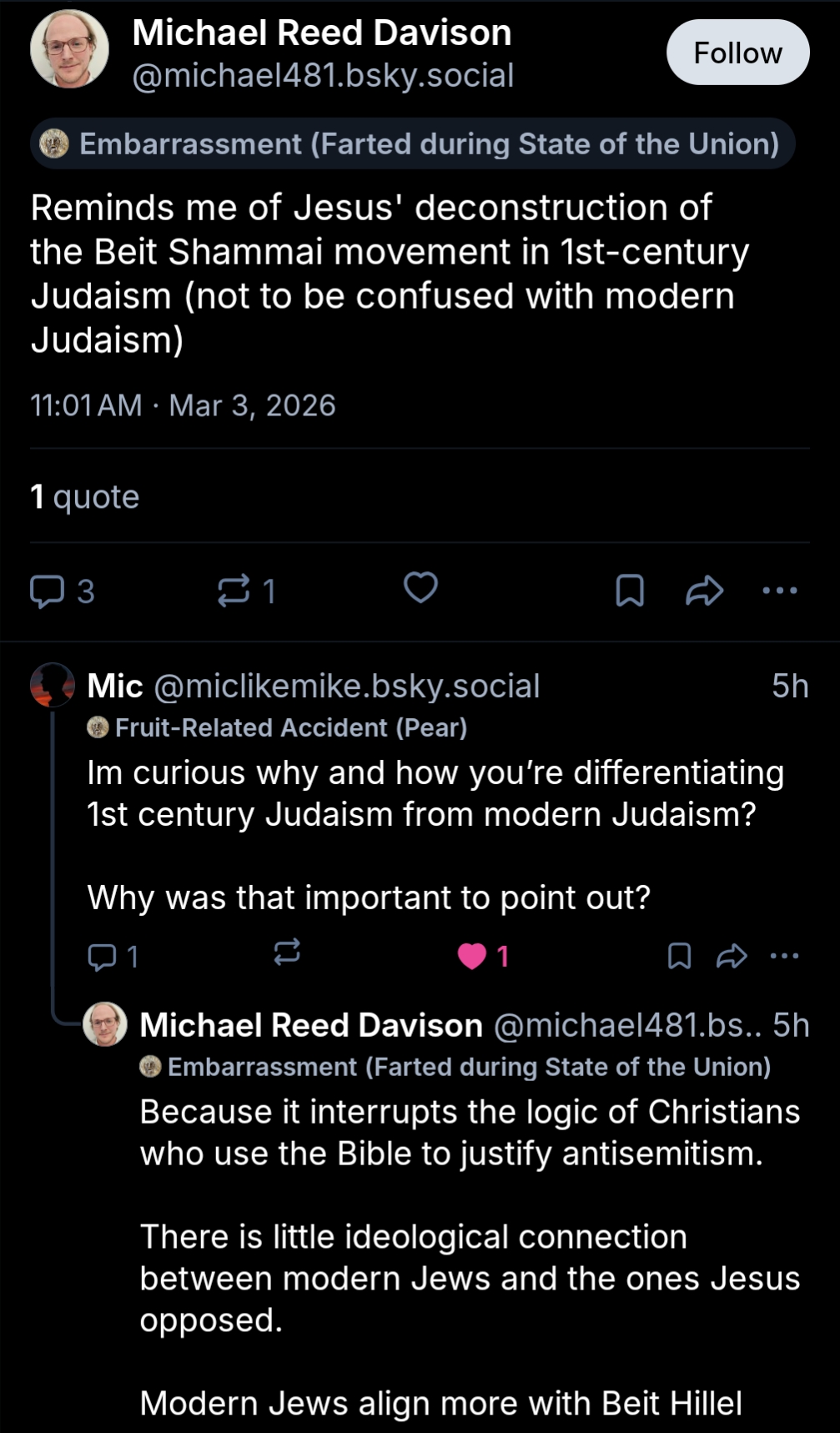Bookmark Mic's comment

tap(680, 956)
